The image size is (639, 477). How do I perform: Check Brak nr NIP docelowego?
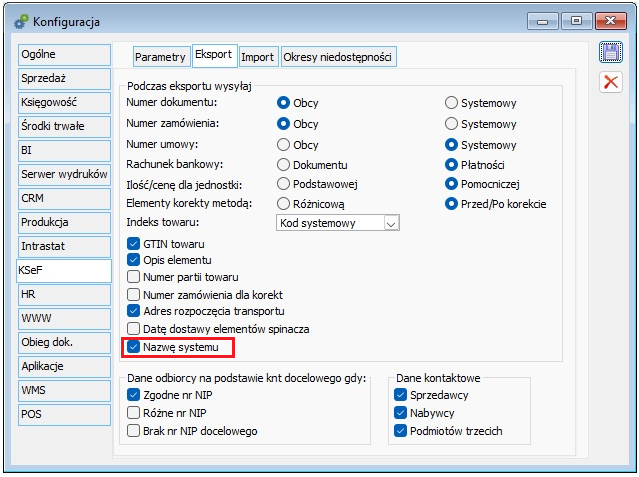[133, 431]
